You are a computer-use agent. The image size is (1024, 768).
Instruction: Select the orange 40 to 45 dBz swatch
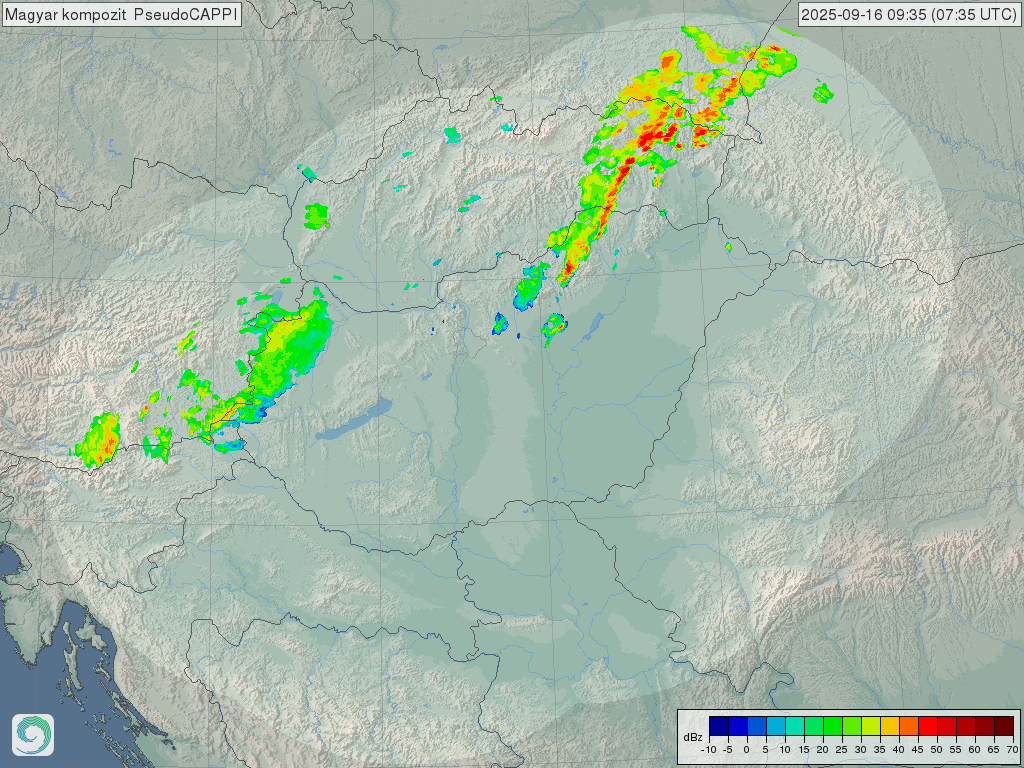(908, 726)
